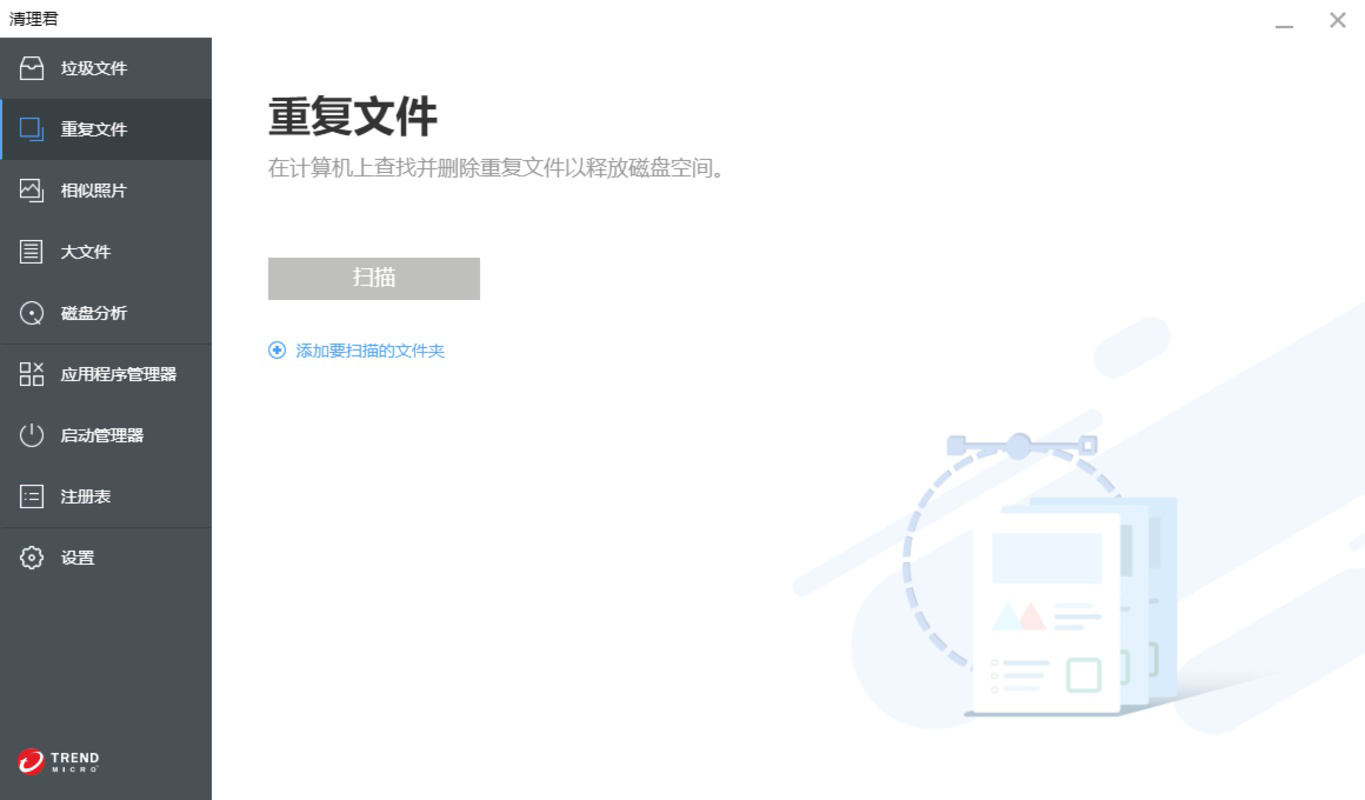Open 设置 label in sidebar
1365x800 pixels.
tap(78, 558)
